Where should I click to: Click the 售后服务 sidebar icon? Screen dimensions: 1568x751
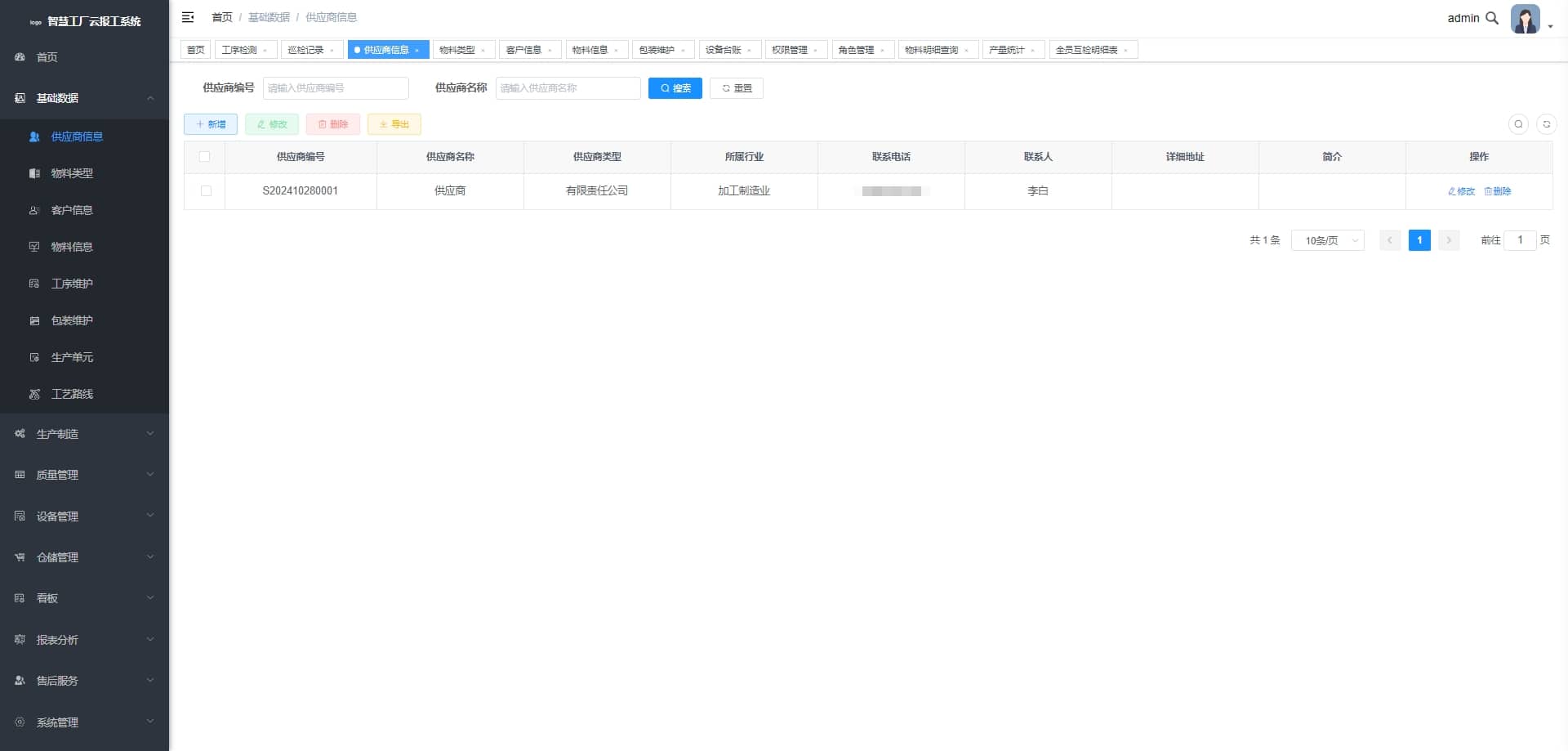click(x=20, y=681)
